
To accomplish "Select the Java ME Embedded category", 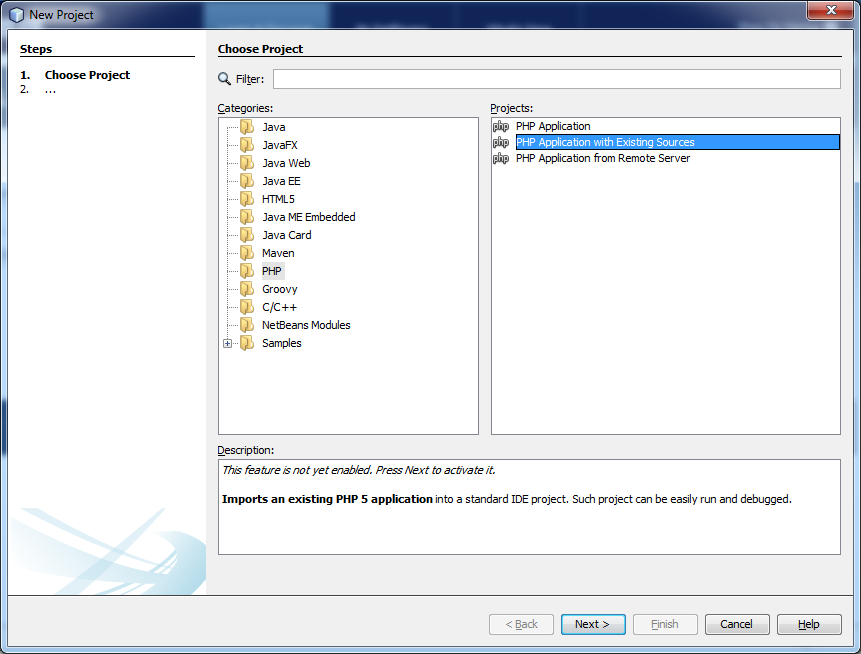I will (309, 217).
